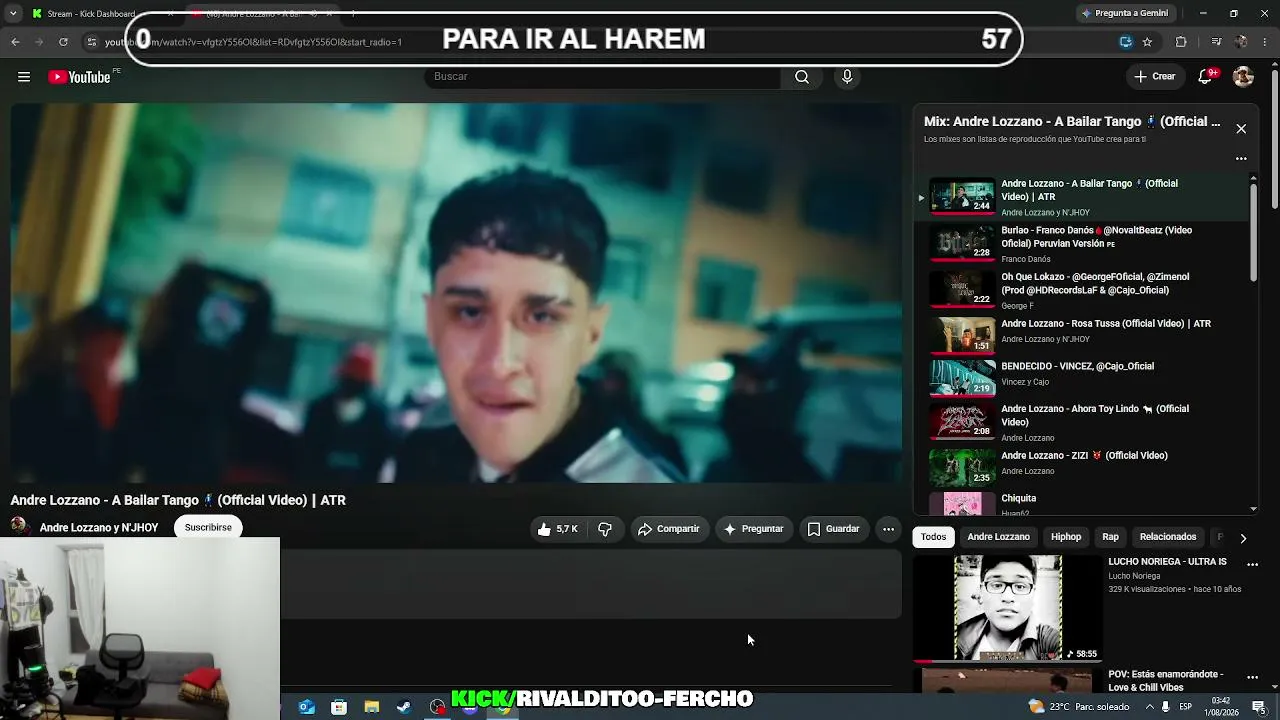Screen dimensions: 1280x720
Task: Click the ESP language indicator in tray
Action: click(1187, 707)
